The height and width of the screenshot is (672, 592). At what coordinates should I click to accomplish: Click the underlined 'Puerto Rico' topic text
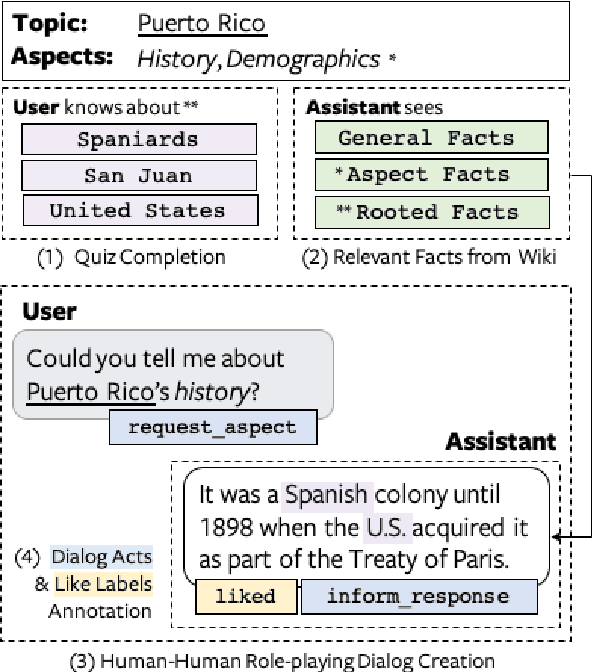coord(202,24)
